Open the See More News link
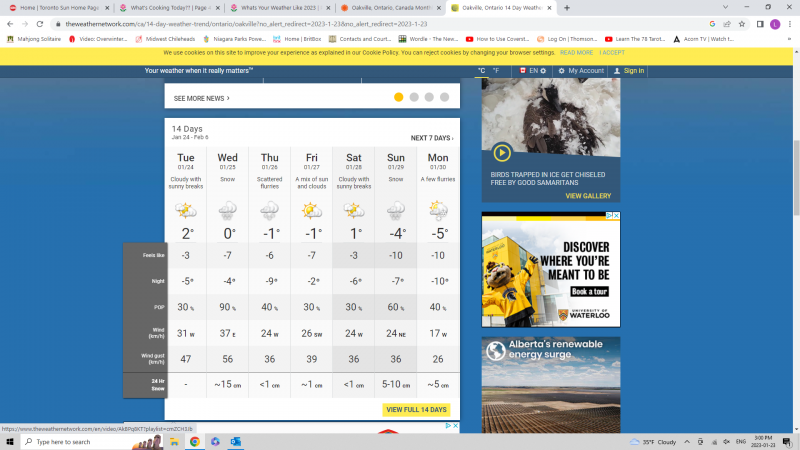The image size is (800, 450). [x=201, y=98]
